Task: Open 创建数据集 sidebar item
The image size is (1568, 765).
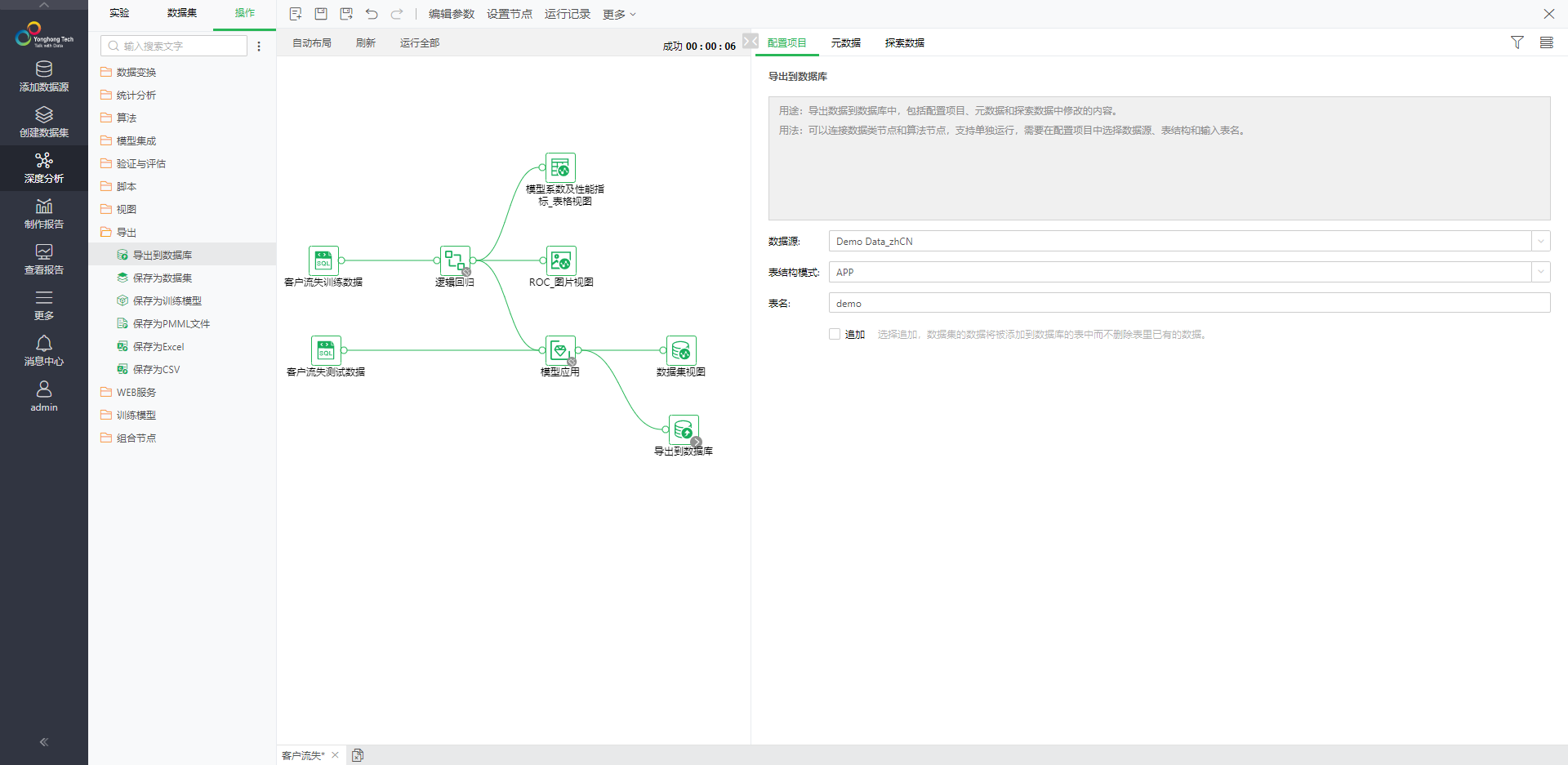Action: [x=44, y=122]
